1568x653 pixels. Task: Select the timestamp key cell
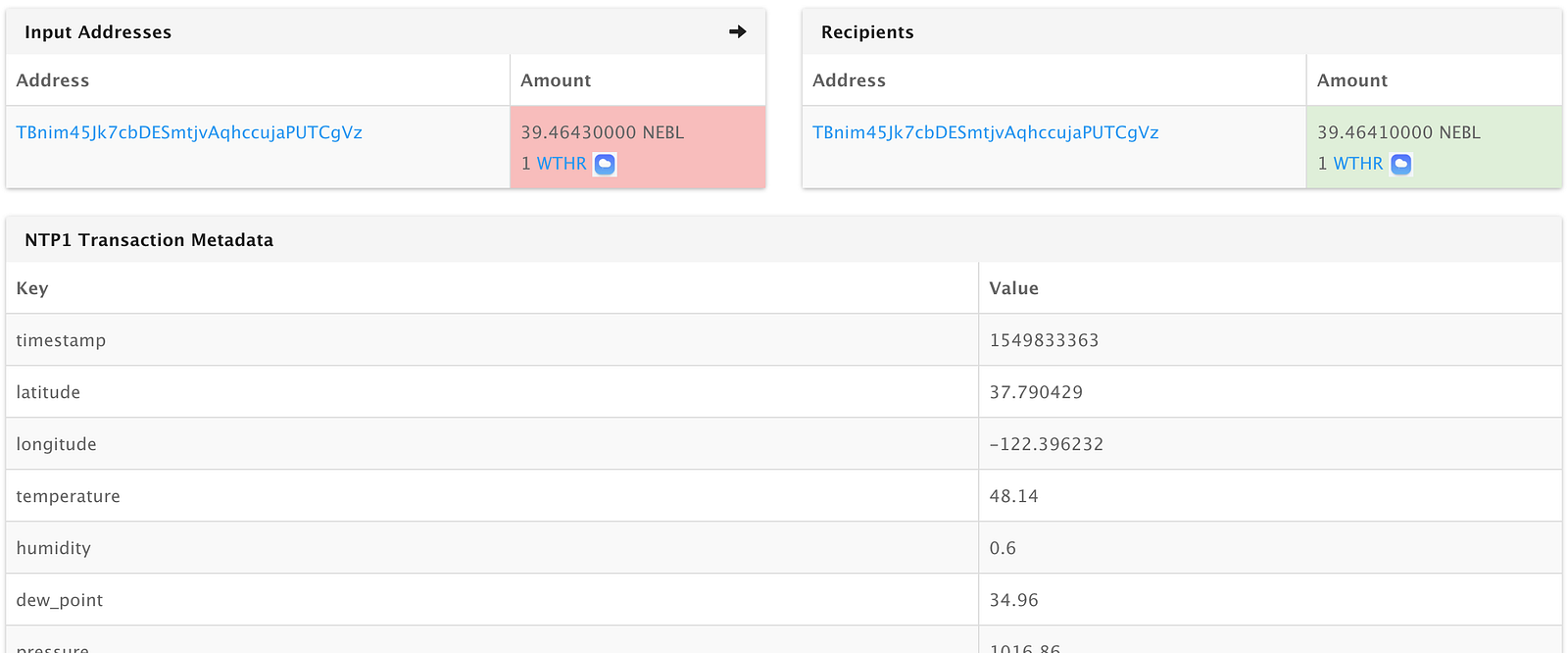(x=492, y=340)
